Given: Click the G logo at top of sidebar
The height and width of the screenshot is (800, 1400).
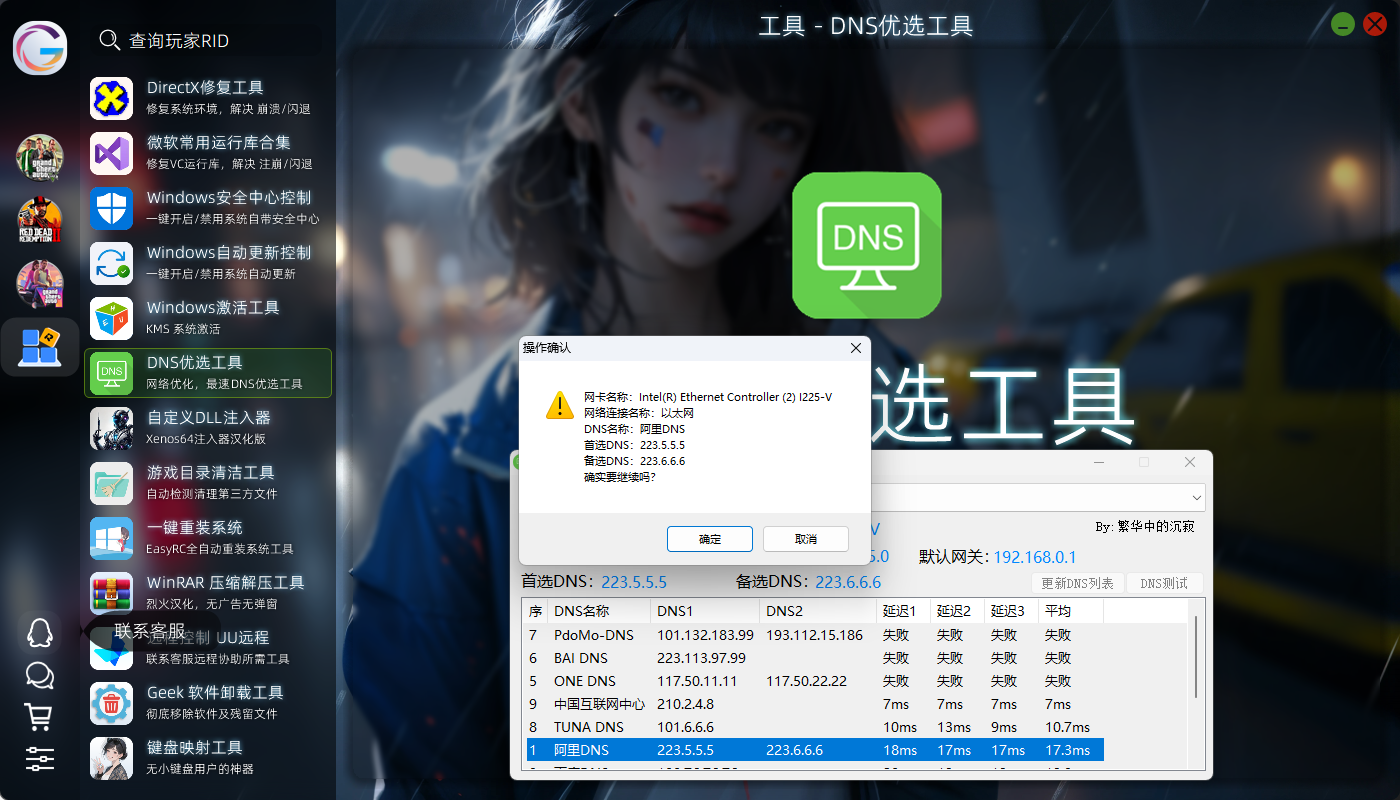Looking at the screenshot, I should (x=40, y=46).
